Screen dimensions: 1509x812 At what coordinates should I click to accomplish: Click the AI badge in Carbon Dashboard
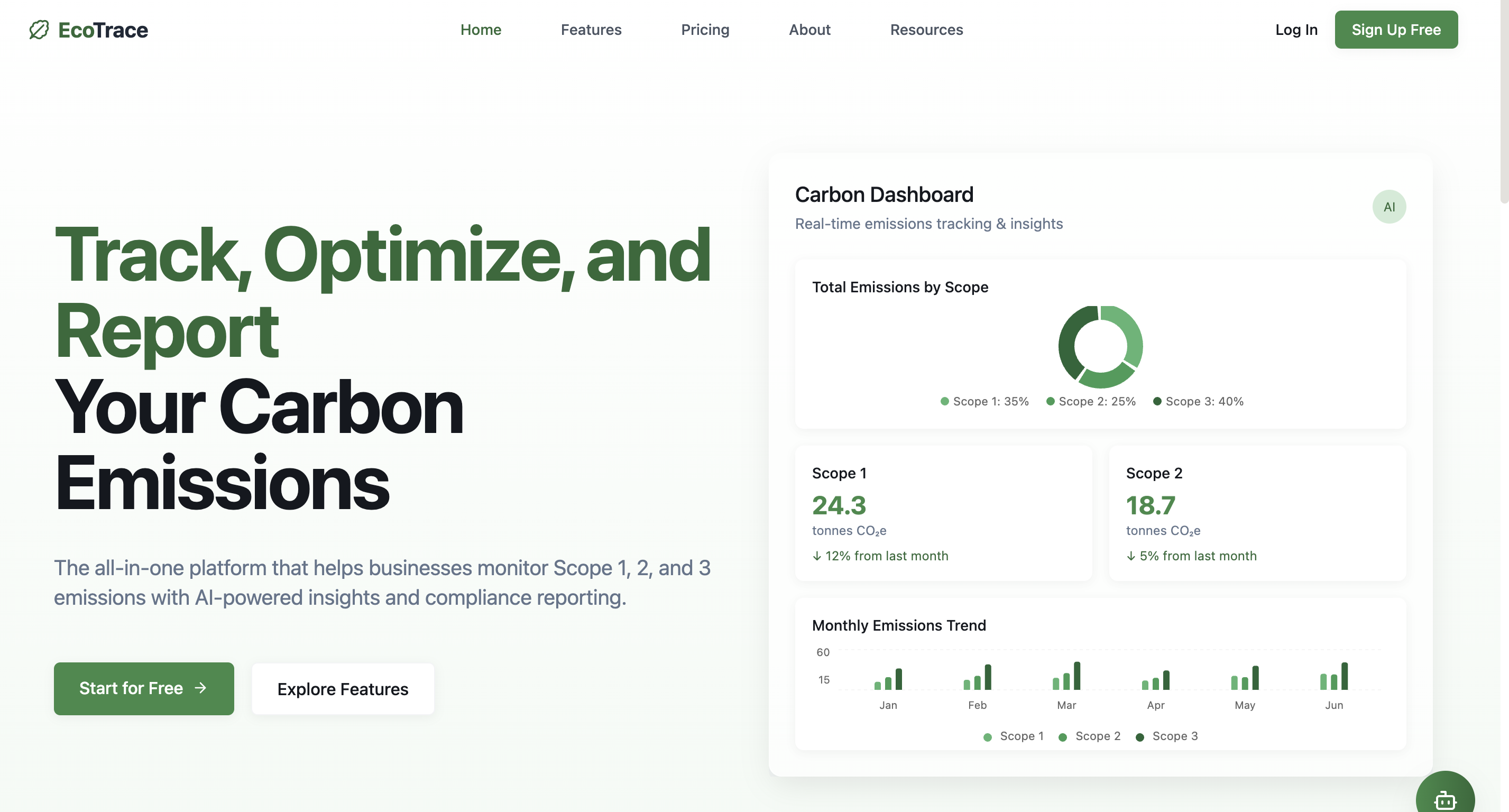(x=1388, y=207)
